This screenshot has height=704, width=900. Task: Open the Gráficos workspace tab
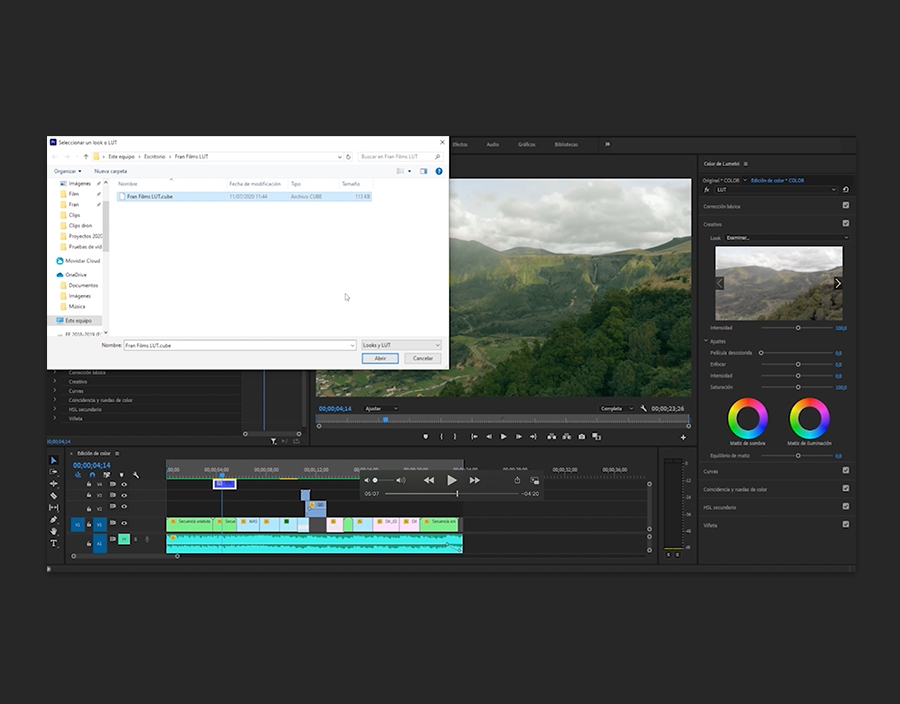point(526,144)
